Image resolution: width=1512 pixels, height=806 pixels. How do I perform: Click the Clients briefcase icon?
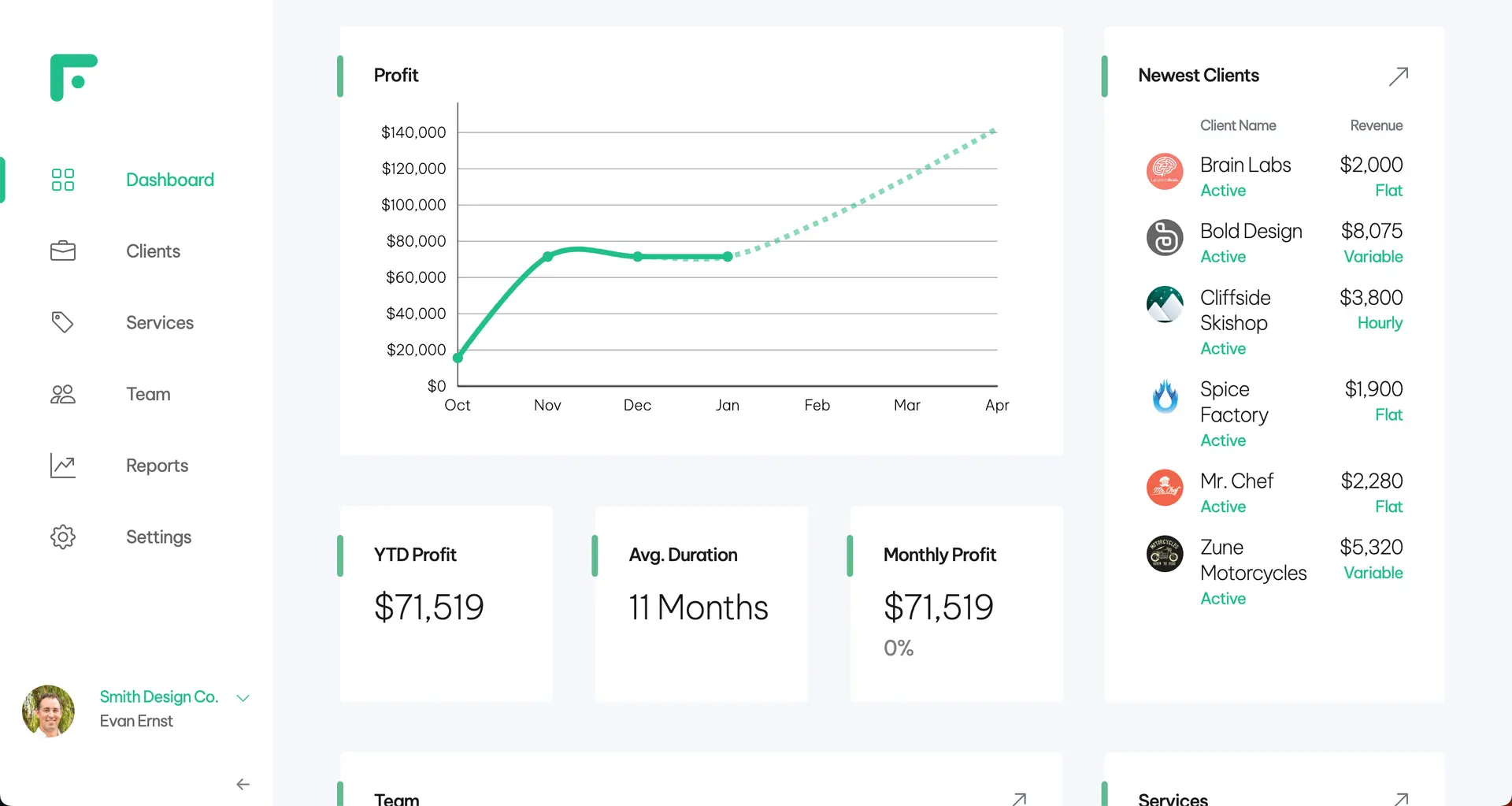pos(63,251)
